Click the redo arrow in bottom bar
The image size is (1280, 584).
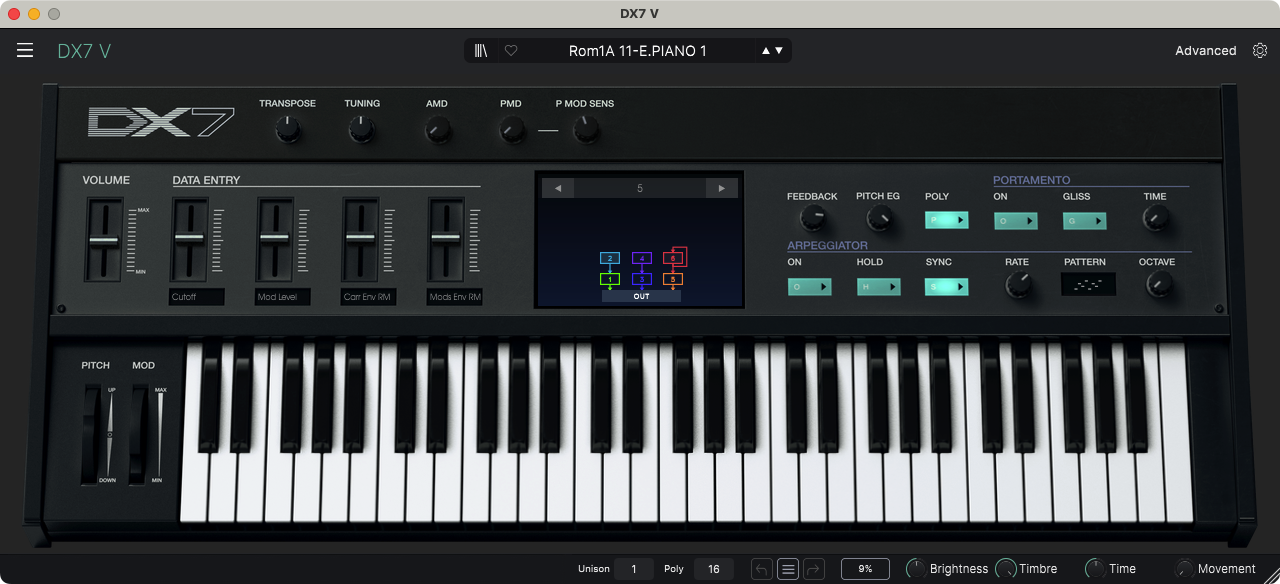(813, 569)
